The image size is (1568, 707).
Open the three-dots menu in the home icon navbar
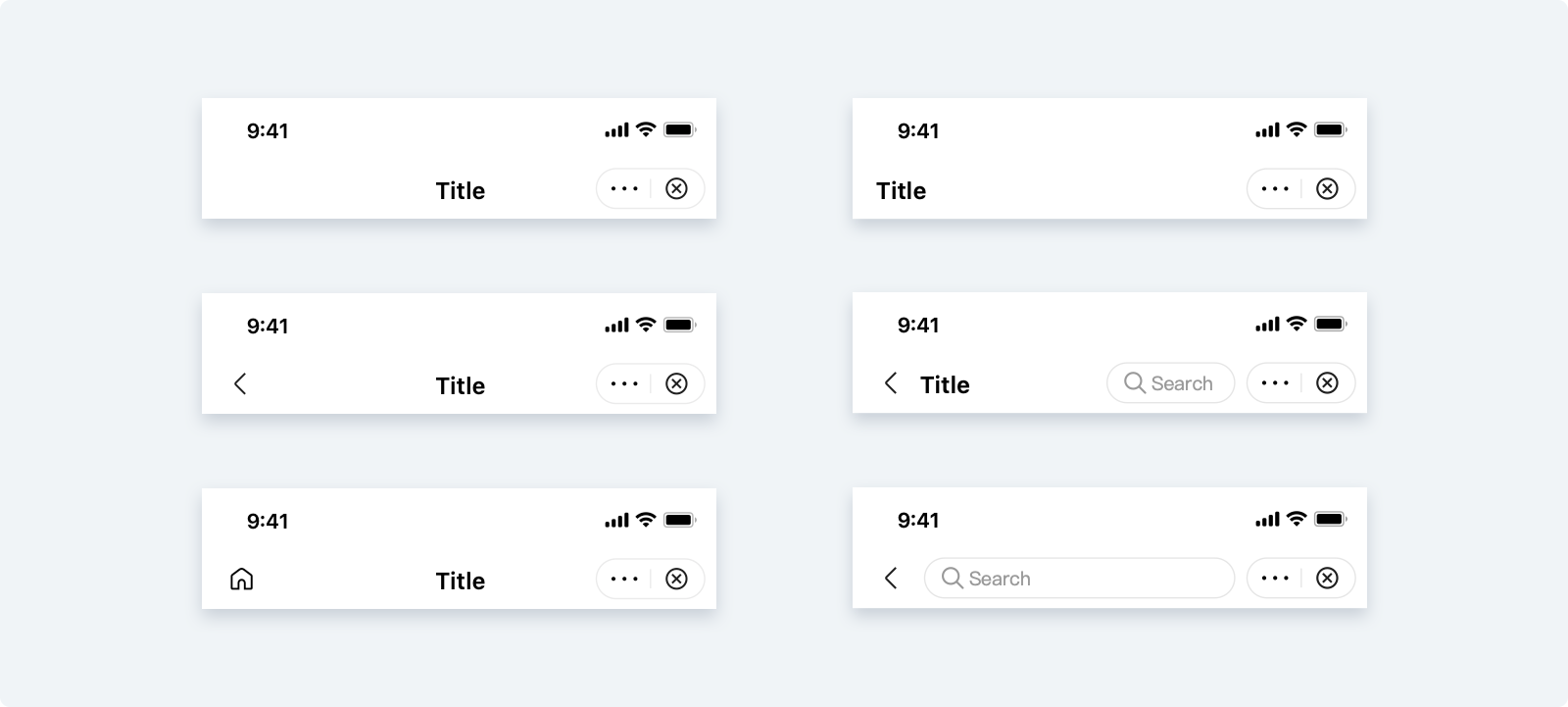[x=624, y=580]
